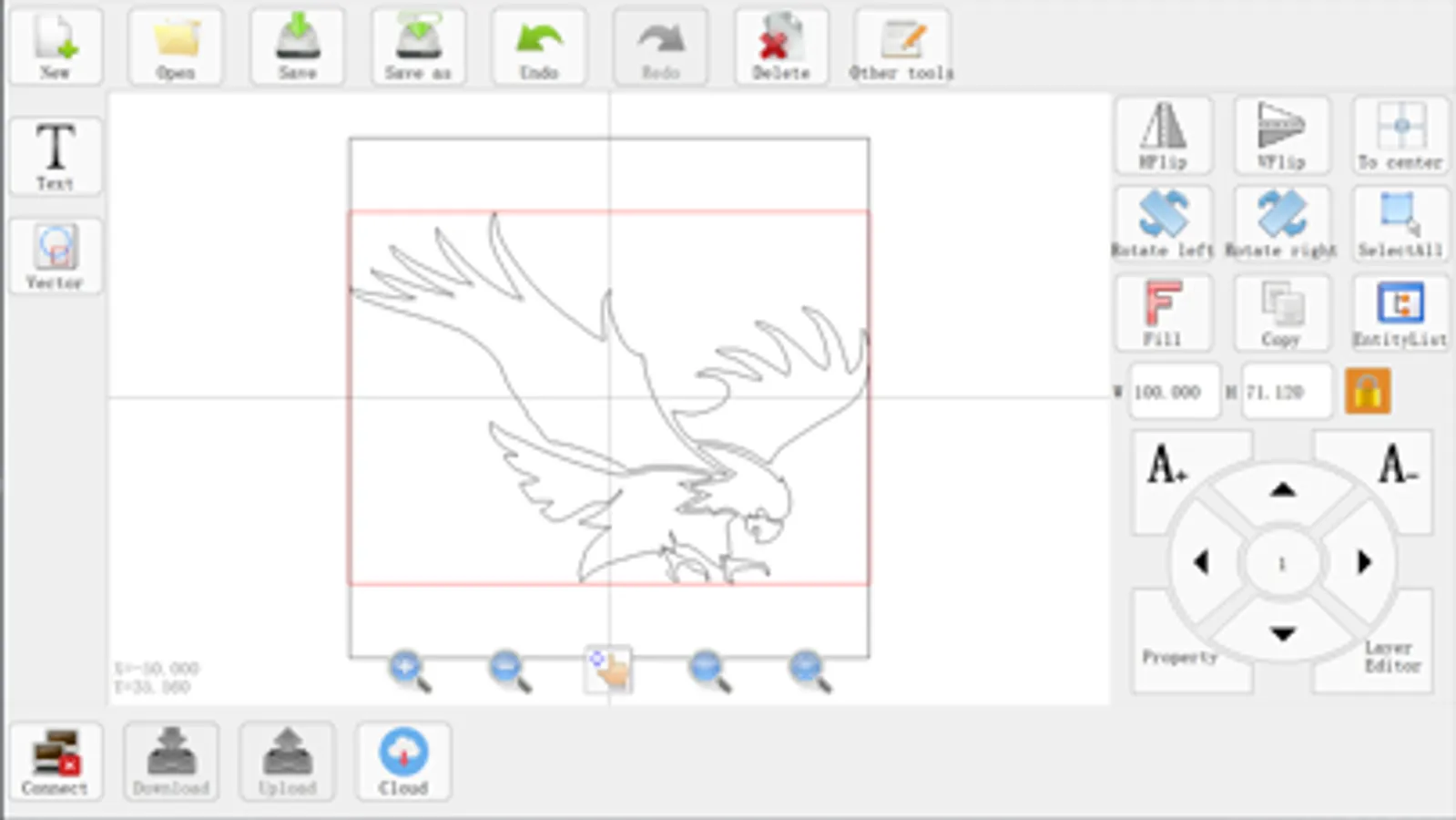Select the Text tool

click(56, 156)
